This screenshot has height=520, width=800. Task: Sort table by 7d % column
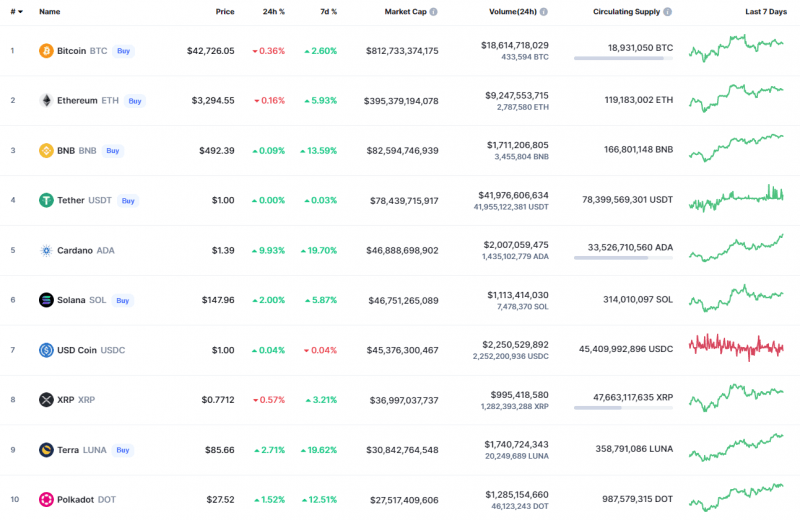click(327, 12)
